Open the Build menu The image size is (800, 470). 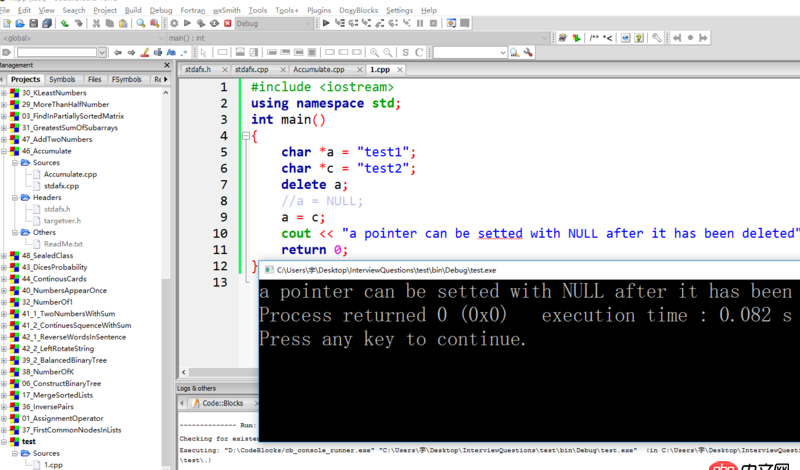click(133, 10)
